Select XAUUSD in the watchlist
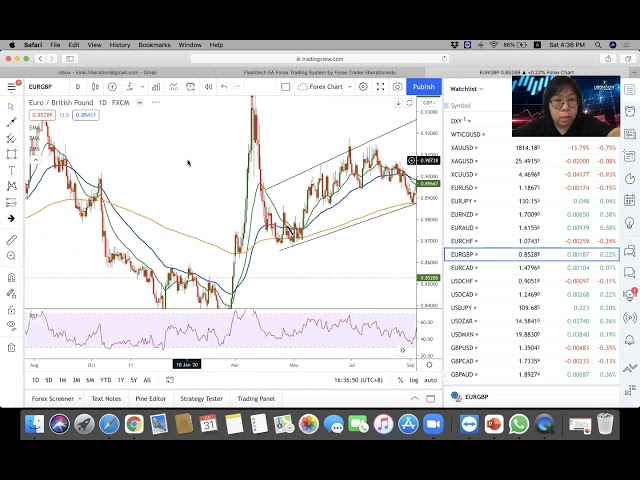 point(464,148)
